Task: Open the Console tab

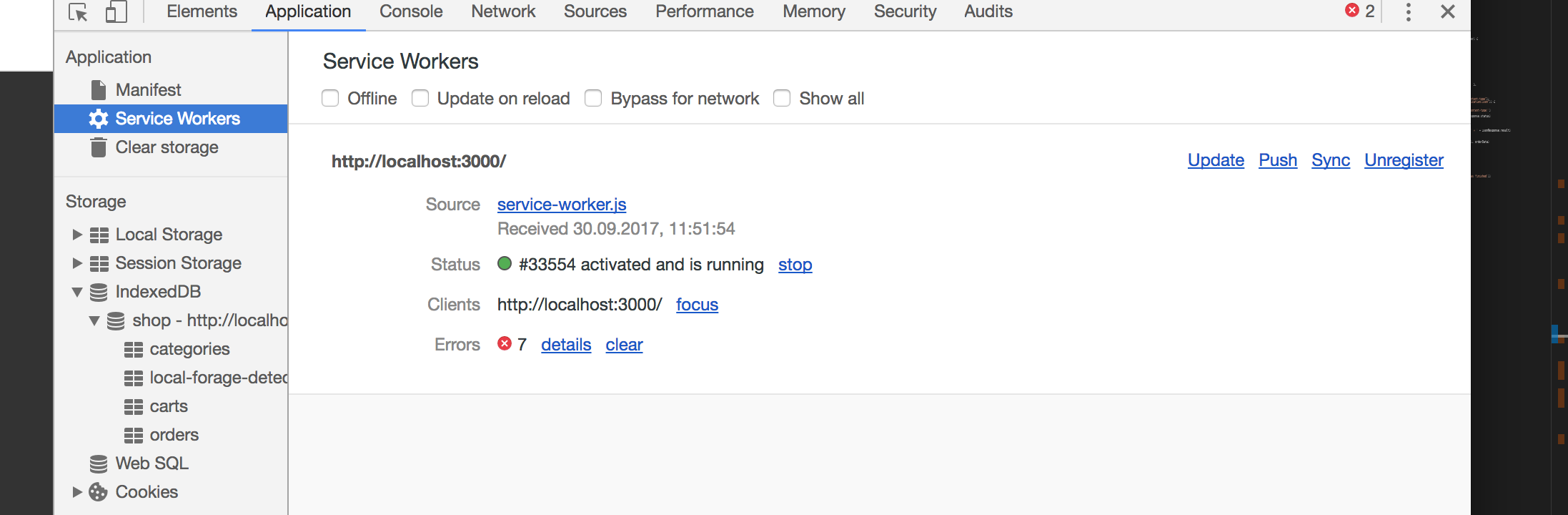Action: (x=411, y=11)
